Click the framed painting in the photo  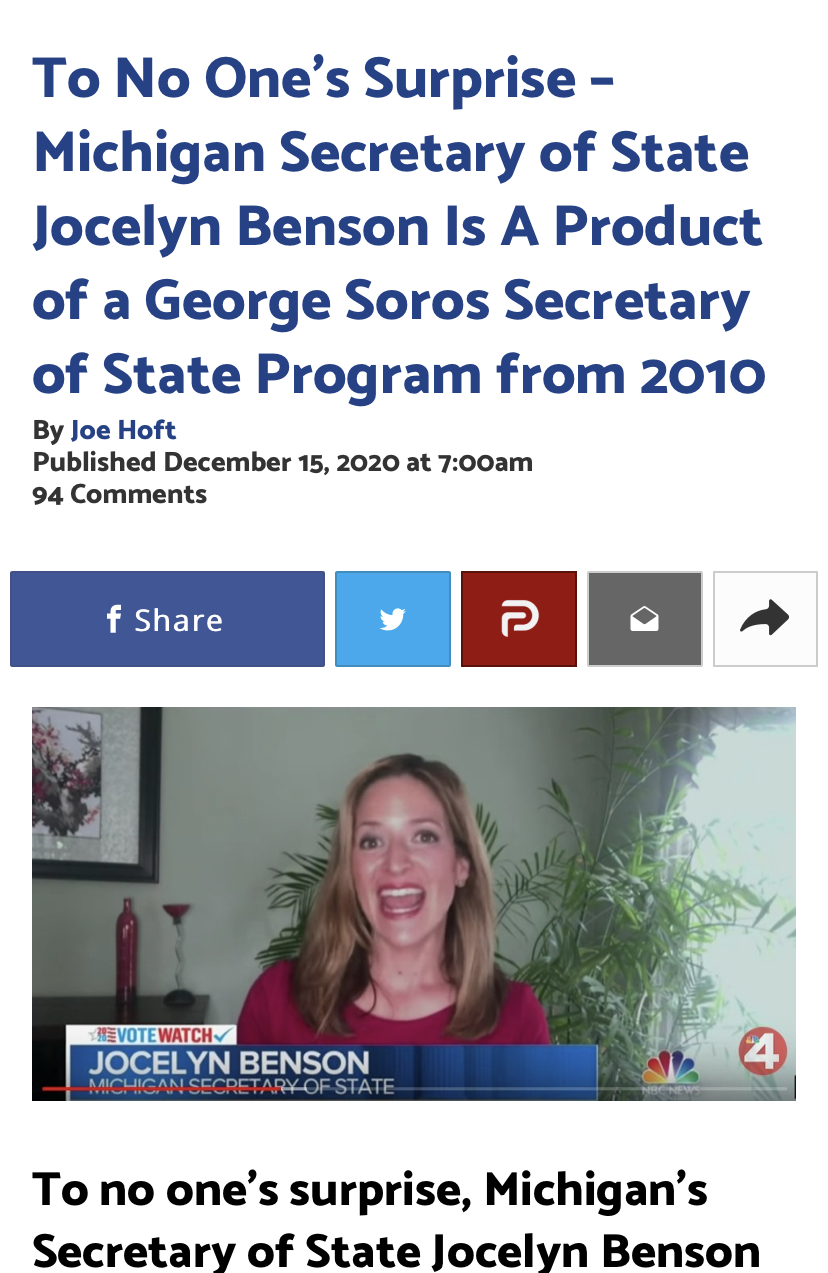pos(96,795)
